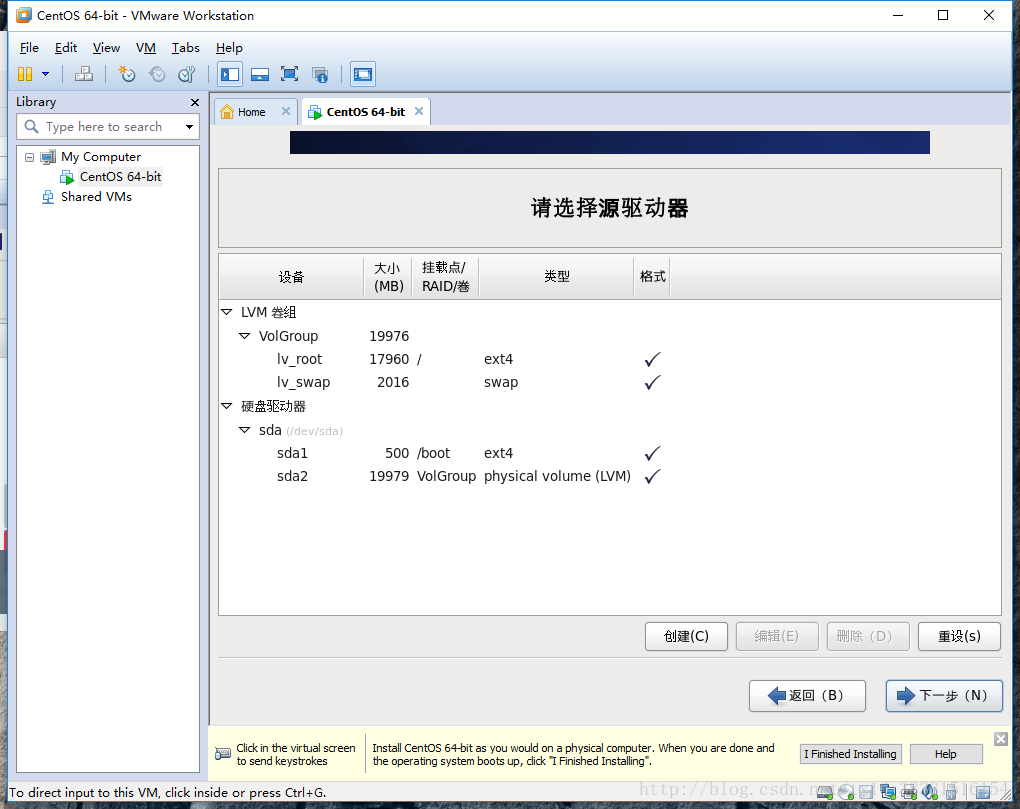The height and width of the screenshot is (809, 1020).
Task: Click the VolGroup volume group label
Action: (x=288, y=336)
